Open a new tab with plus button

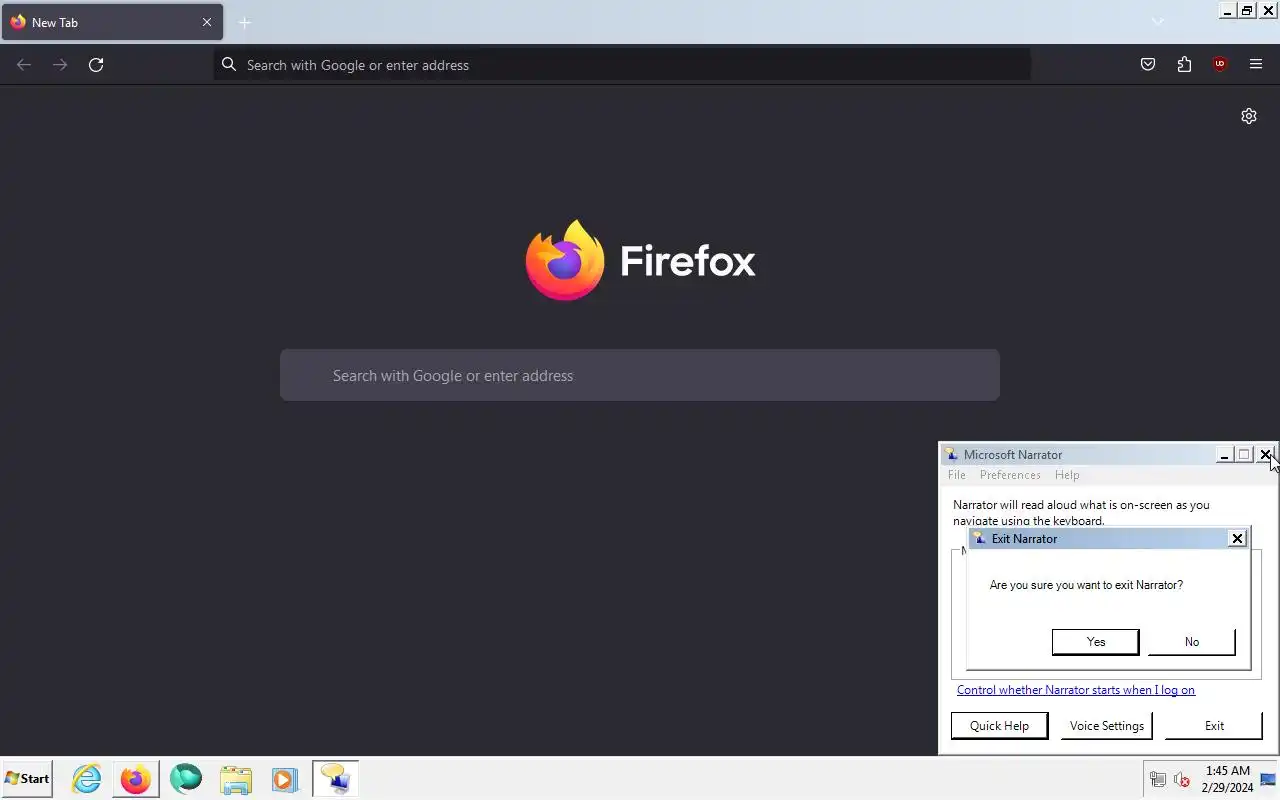coord(245,22)
